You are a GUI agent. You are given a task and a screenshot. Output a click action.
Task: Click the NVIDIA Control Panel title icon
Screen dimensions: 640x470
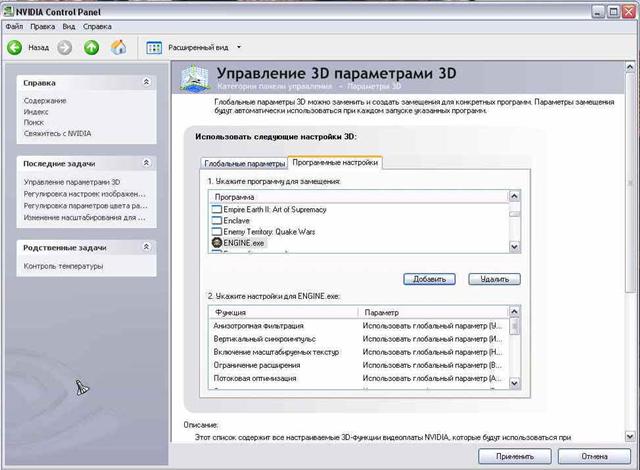point(8,11)
